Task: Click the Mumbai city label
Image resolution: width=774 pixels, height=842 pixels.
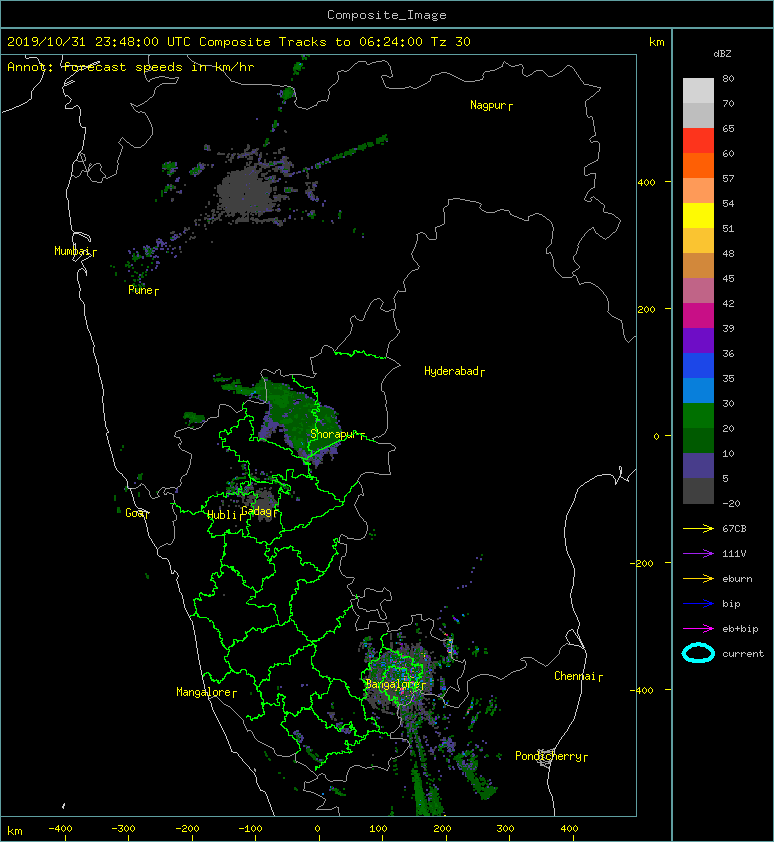Action: tap(72, 251)
